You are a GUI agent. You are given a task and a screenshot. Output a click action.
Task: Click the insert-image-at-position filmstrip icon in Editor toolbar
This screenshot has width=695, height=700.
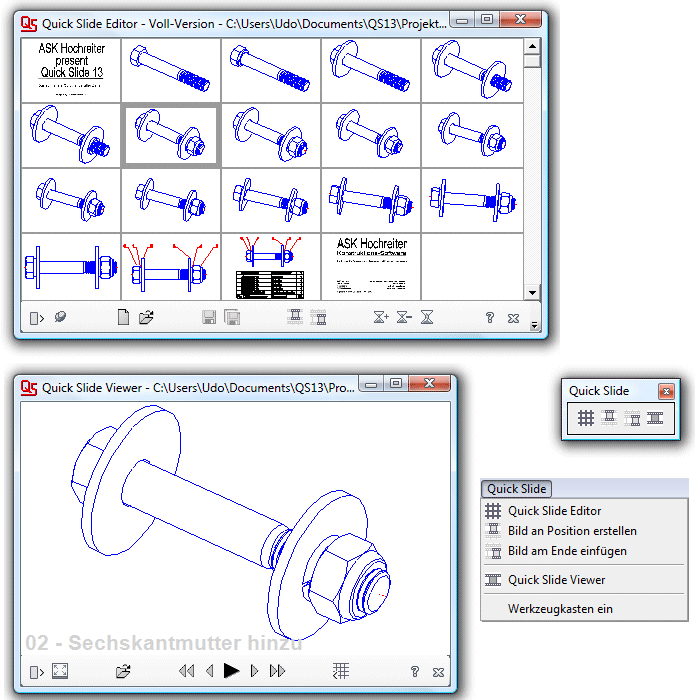click(295, 317)
